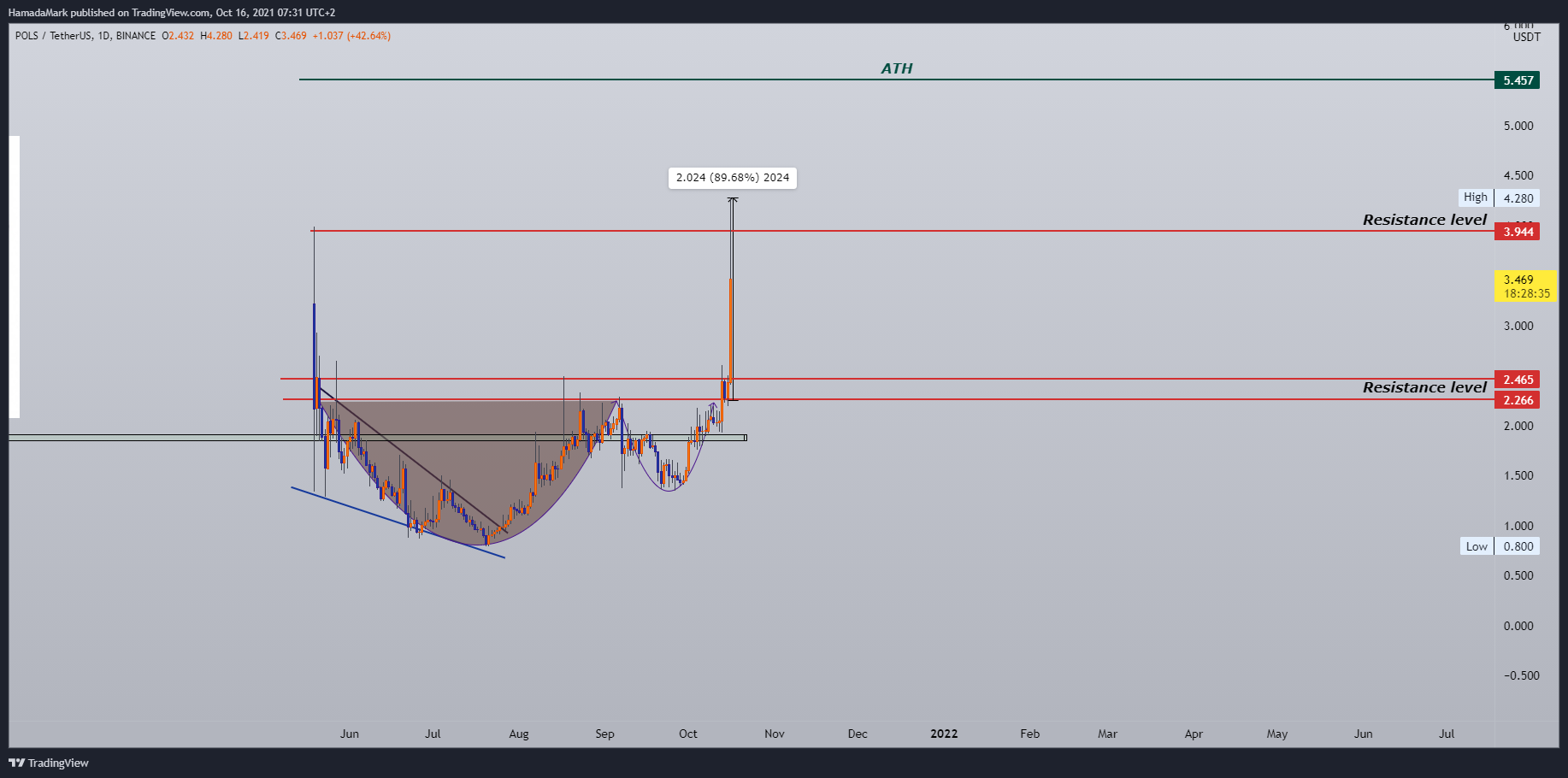Click the 1.000 price axis label

1518,526
